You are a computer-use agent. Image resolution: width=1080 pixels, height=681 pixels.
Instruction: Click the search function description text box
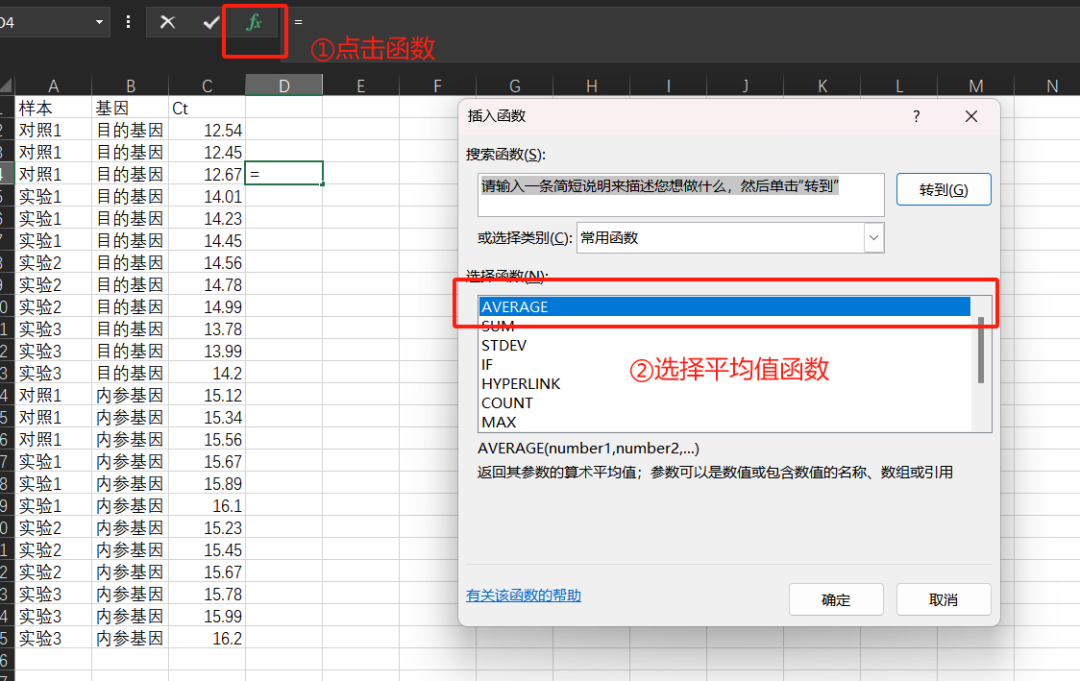point(680,195)
